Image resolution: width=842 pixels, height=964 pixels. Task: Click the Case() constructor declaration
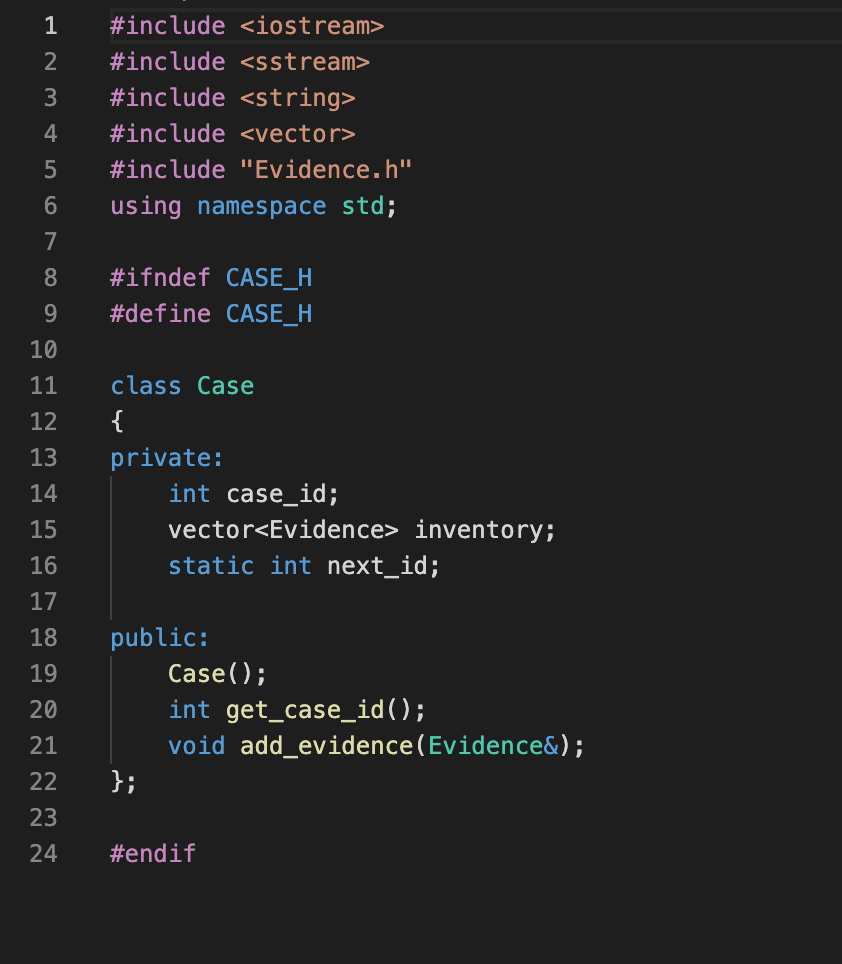[218, 674]
